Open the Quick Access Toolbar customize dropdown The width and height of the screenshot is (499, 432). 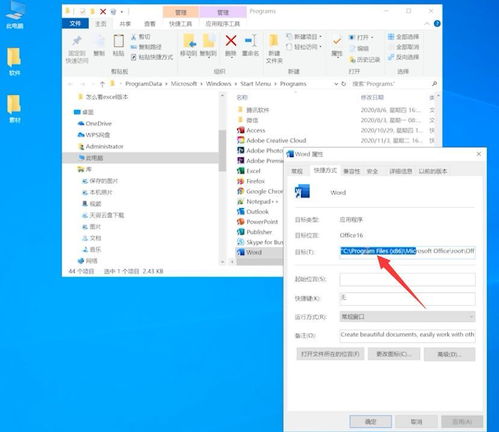coord(122,12)
